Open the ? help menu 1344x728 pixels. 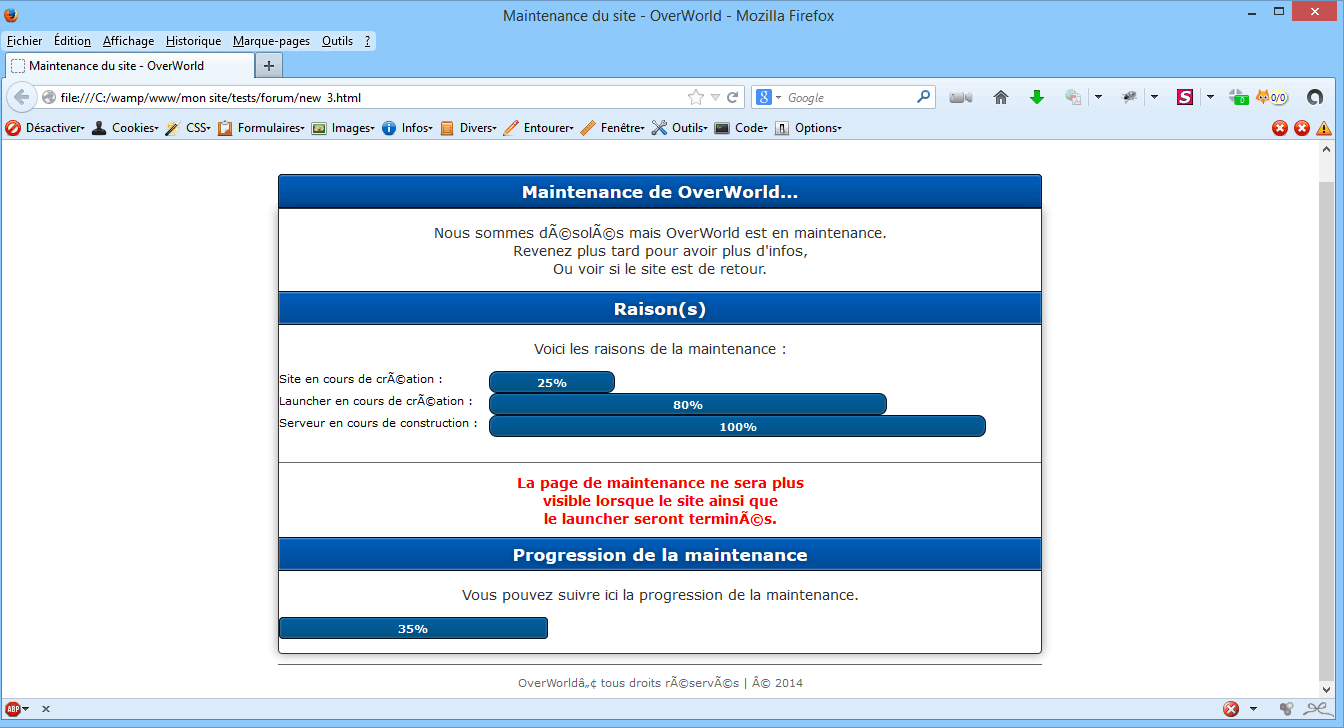(367, 41)
